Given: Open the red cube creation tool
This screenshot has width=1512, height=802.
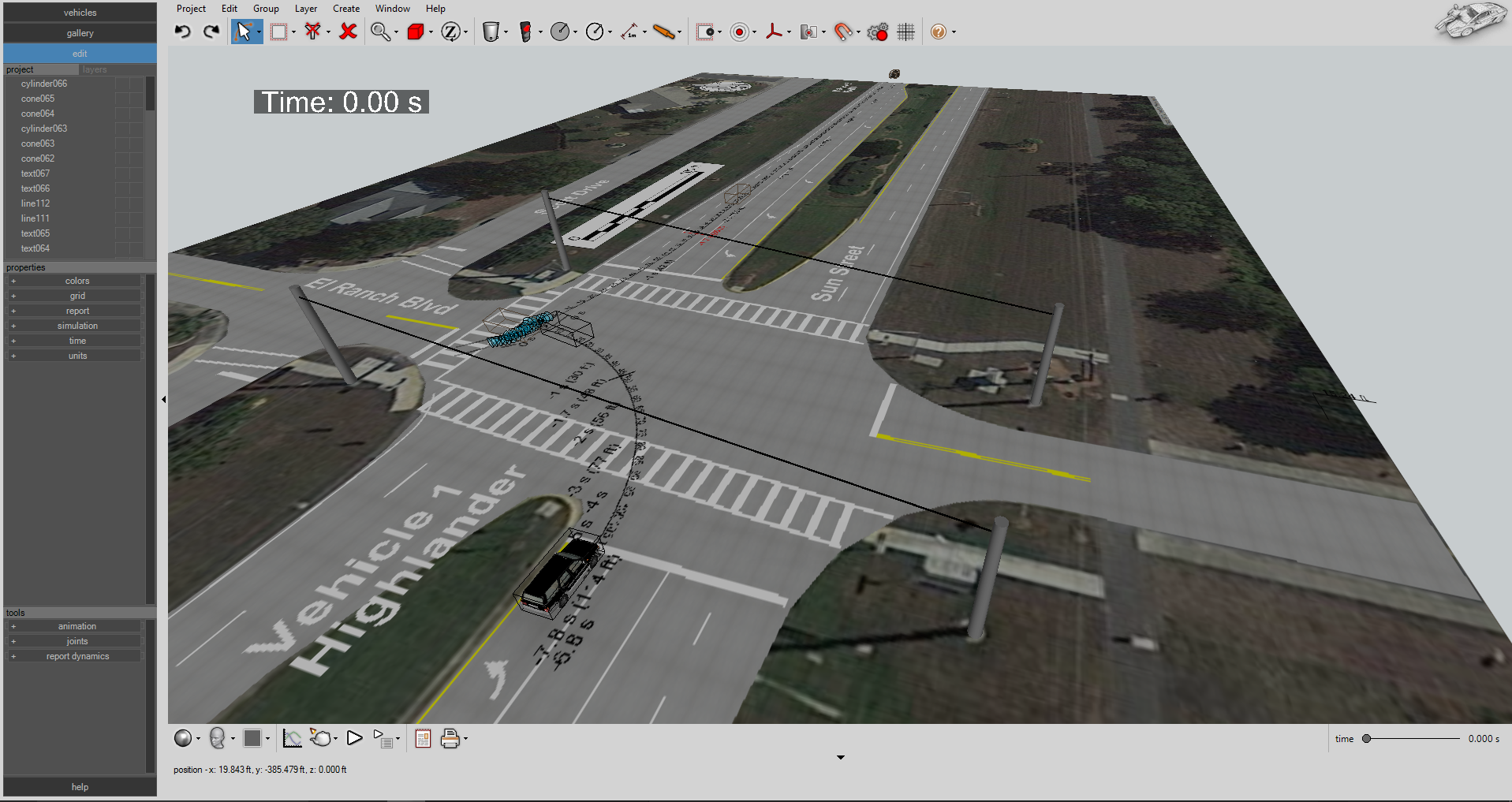Looking at the screenshot, I should (x=414, y=32).
